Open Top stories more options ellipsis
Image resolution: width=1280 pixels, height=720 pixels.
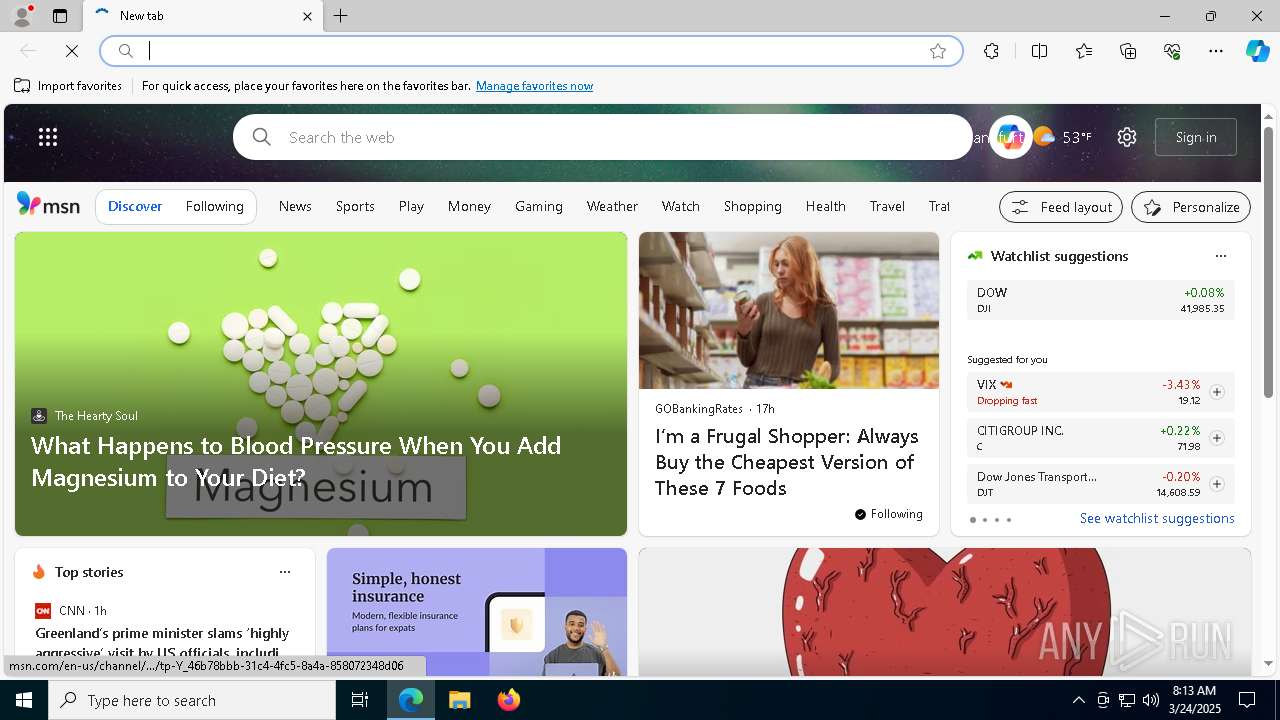click(x=285, y=572)
